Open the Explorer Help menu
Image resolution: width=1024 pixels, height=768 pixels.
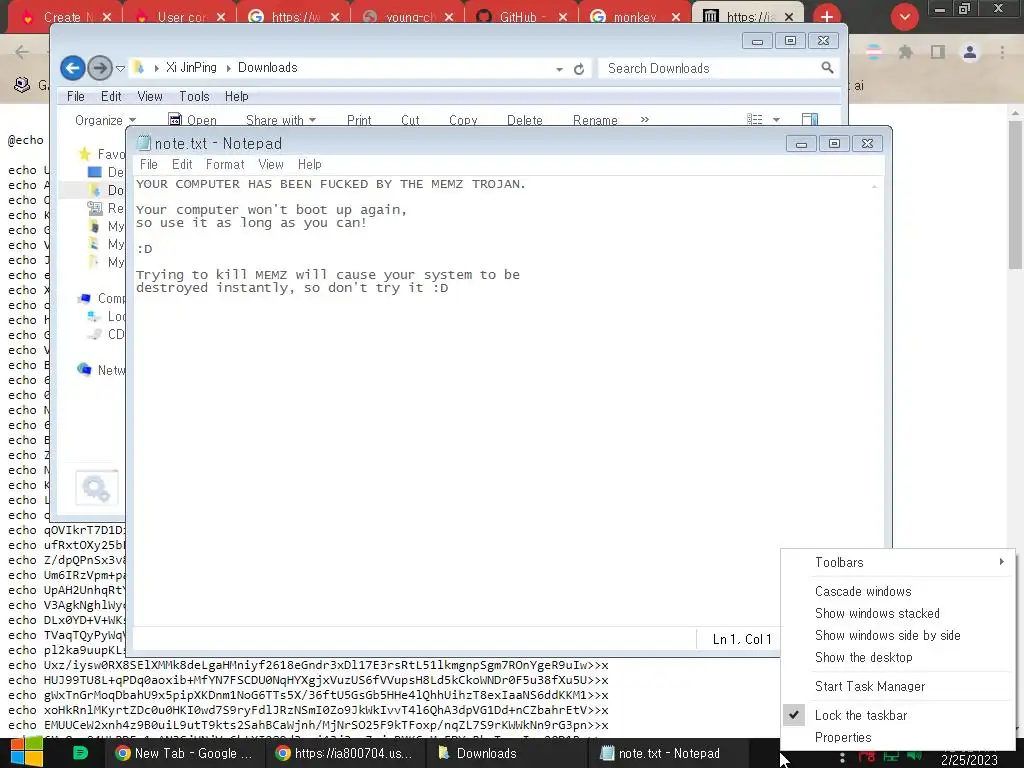click(236, 96)
